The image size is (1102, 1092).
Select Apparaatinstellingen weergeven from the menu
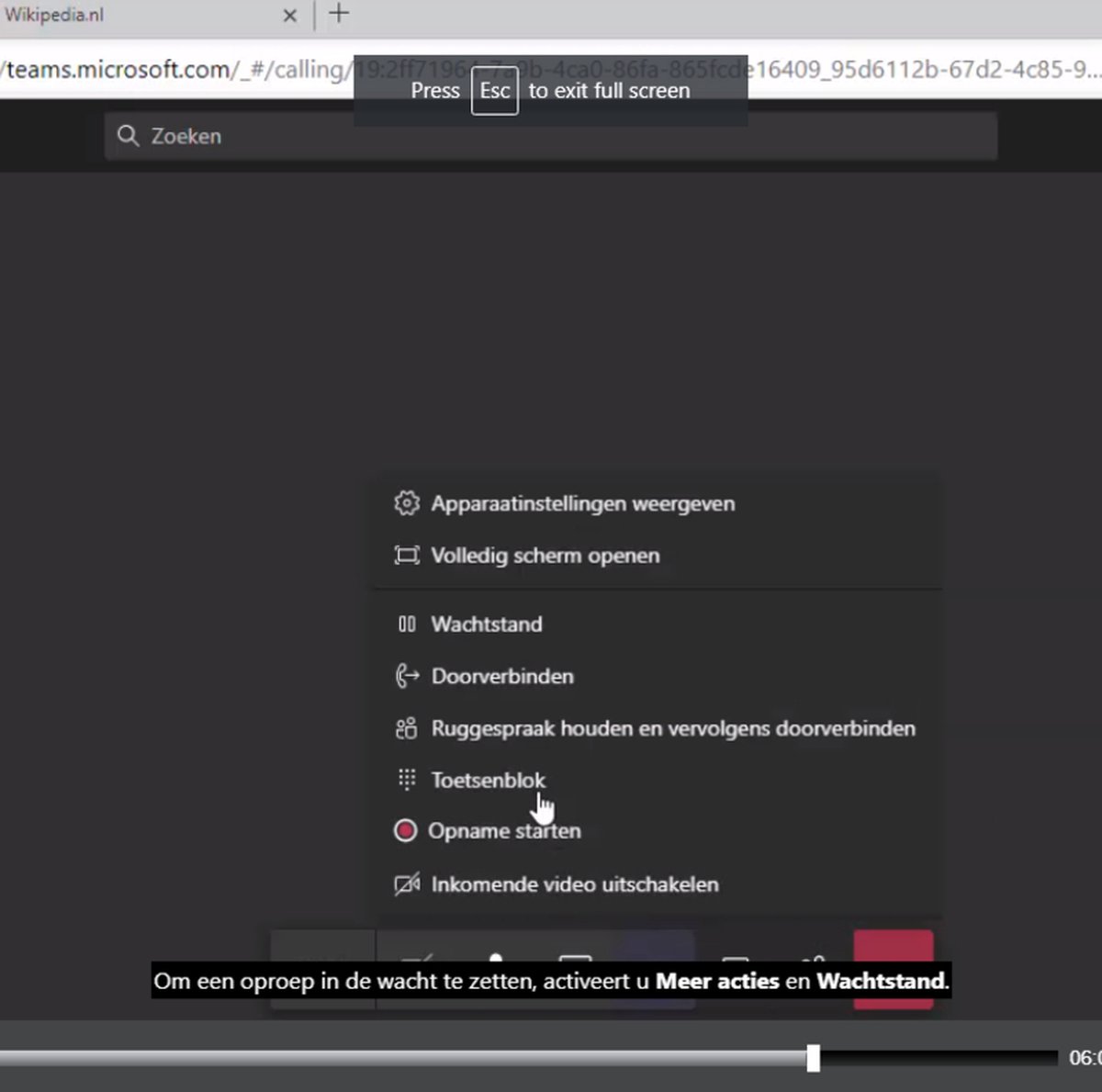click(584, 503)
